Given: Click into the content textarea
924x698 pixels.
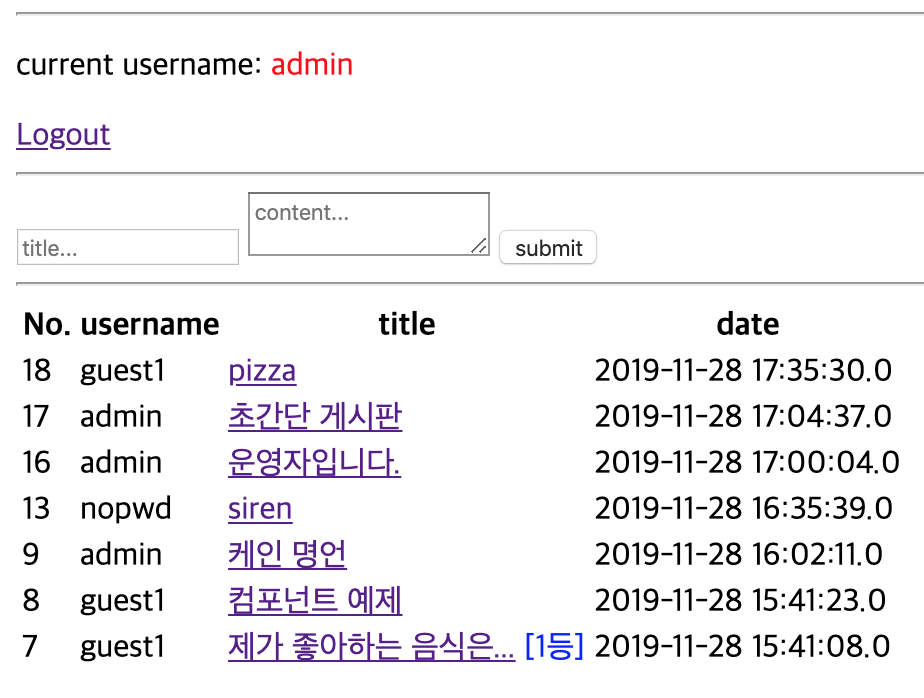Looking at the screenshot, I should [367, 222].
